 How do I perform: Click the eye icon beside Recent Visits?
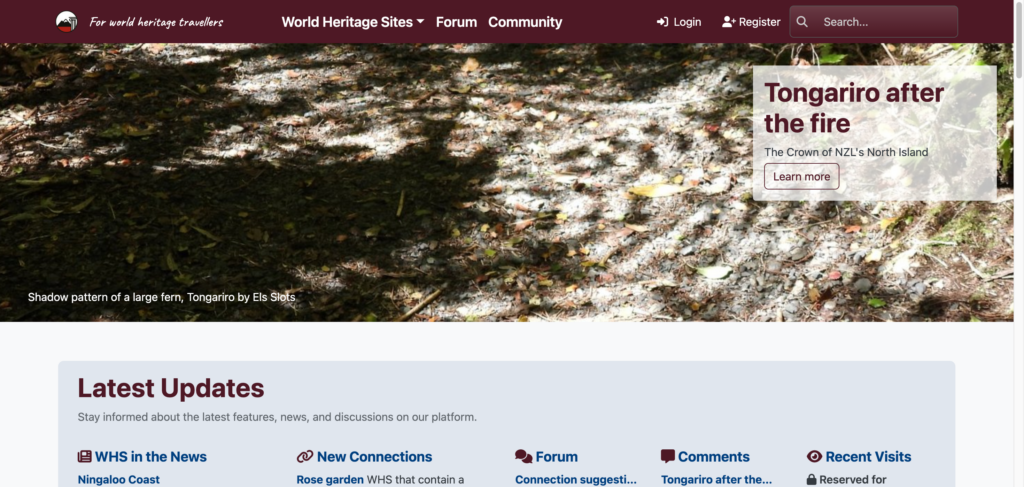tap(814, 457)
